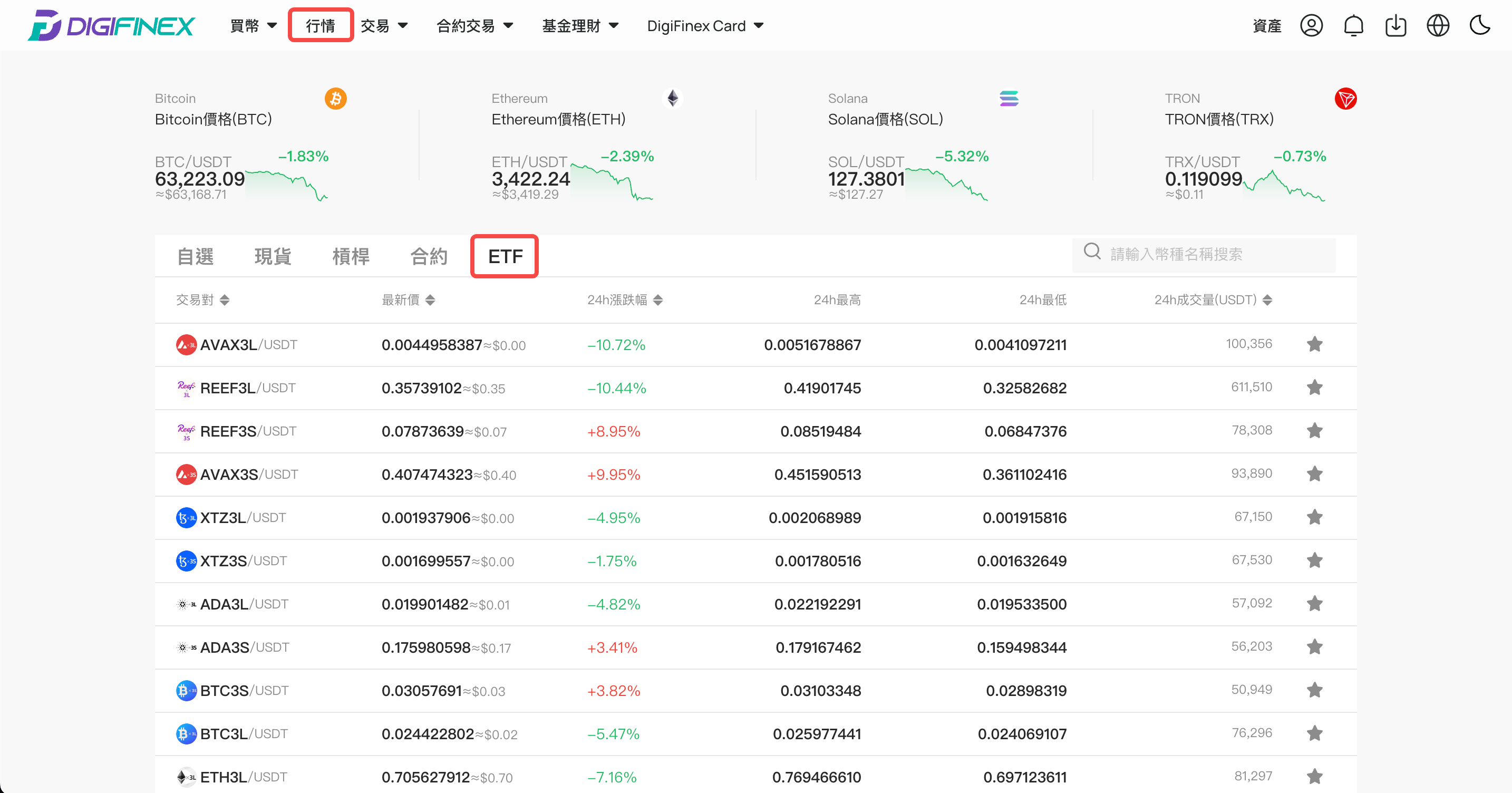Click the TRON coin icon
This screenshot has height=793, width=1512.
click(x=1345, y=99)
